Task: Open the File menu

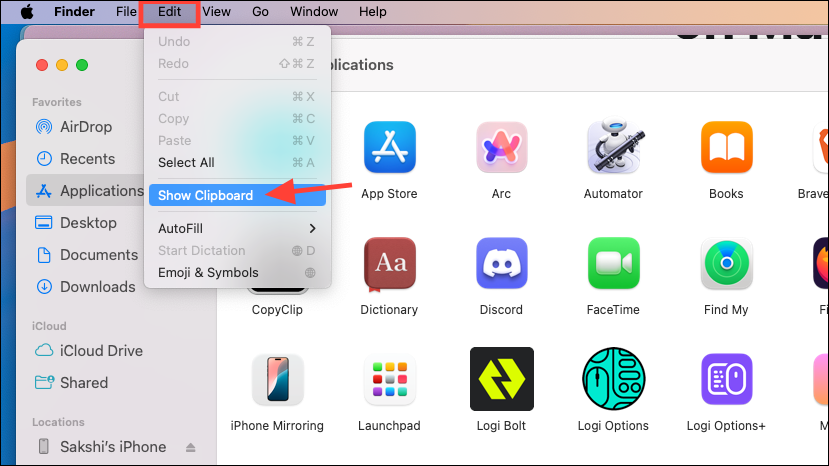Action: pos(126,12)
